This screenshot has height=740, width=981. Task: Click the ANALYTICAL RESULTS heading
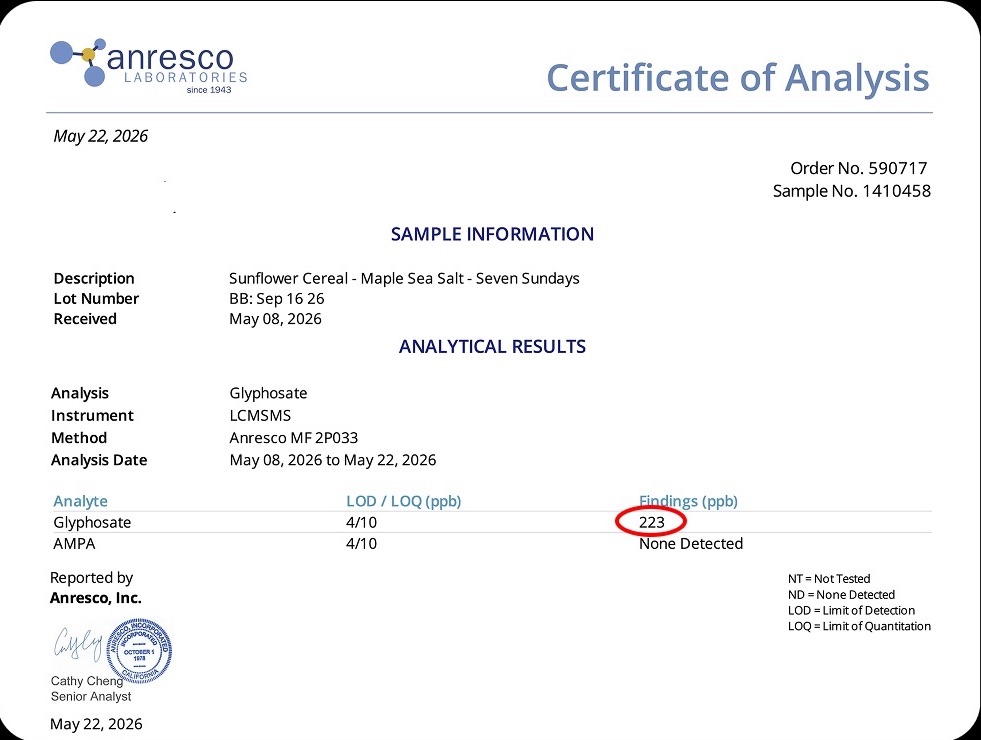point(492,347)
